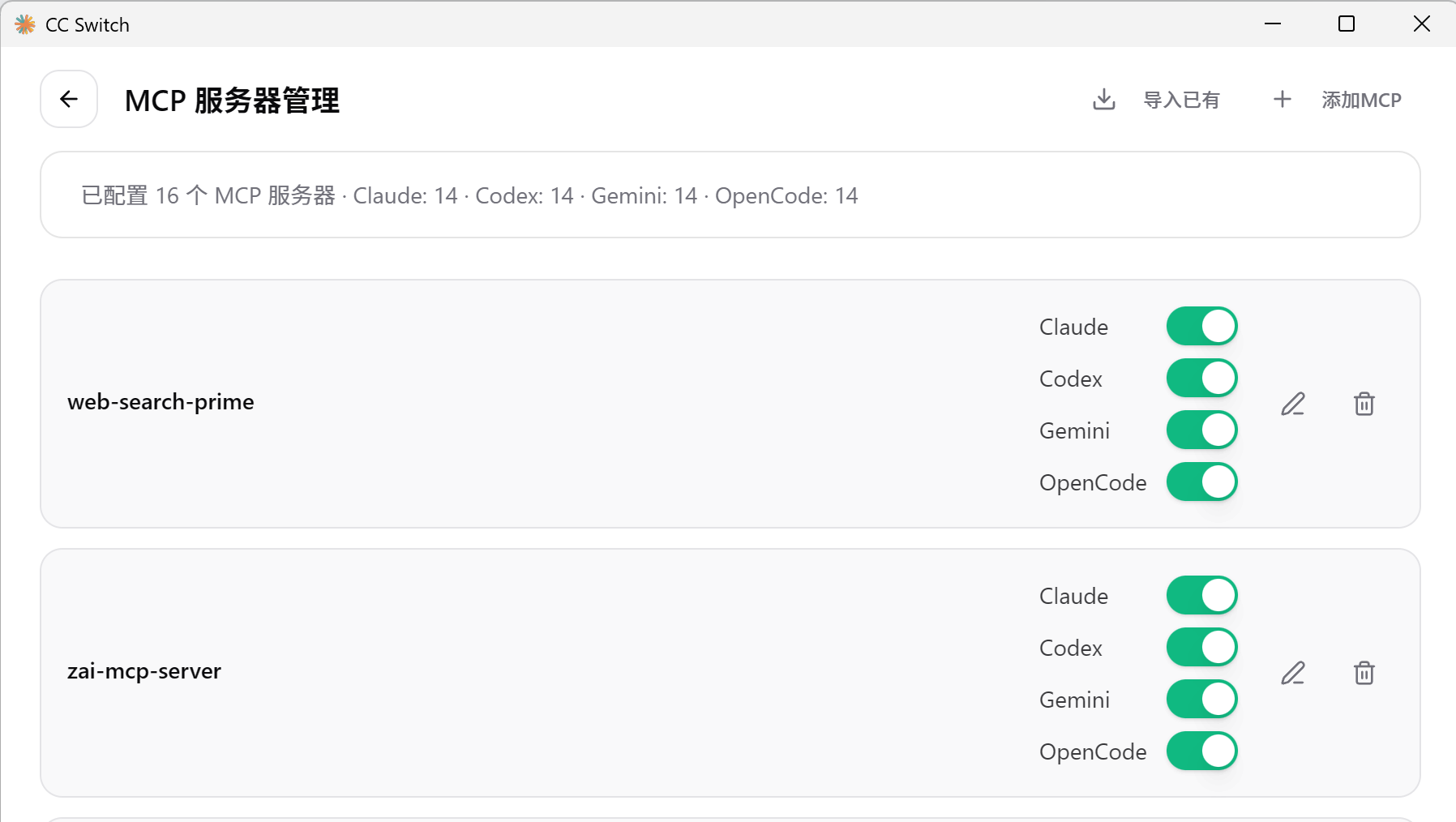Disable Gemini for zai-mcp-server

click(1201, 700)
